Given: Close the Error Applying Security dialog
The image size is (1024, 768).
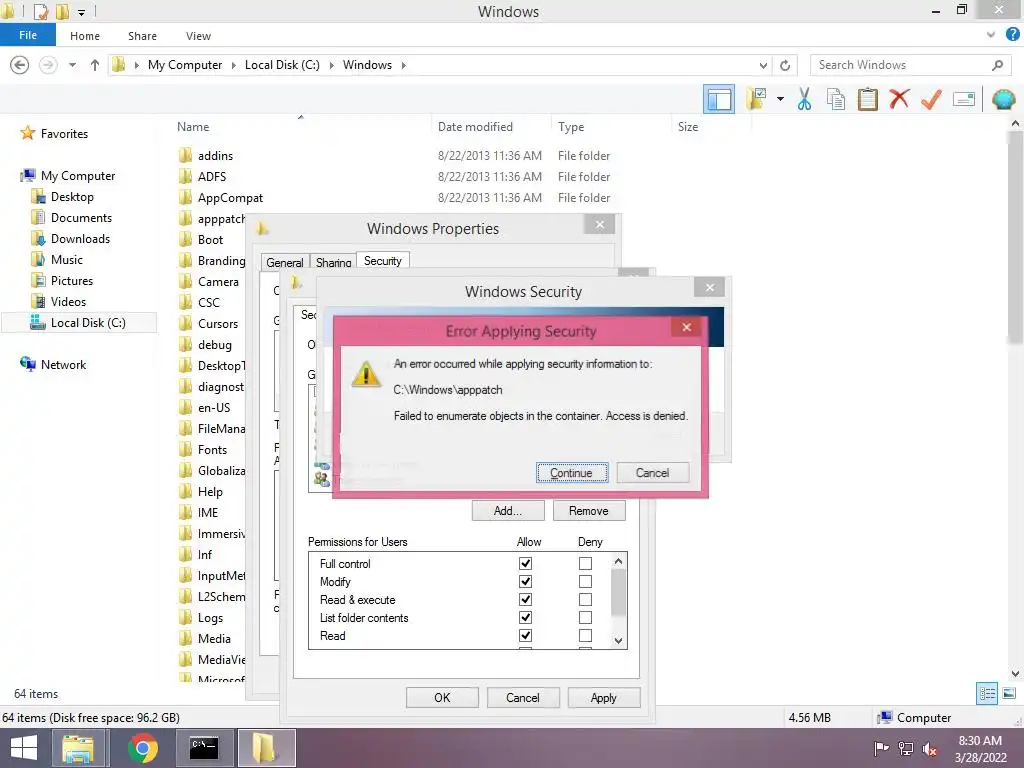Looking at the screenshot, I should click(686, 327).
